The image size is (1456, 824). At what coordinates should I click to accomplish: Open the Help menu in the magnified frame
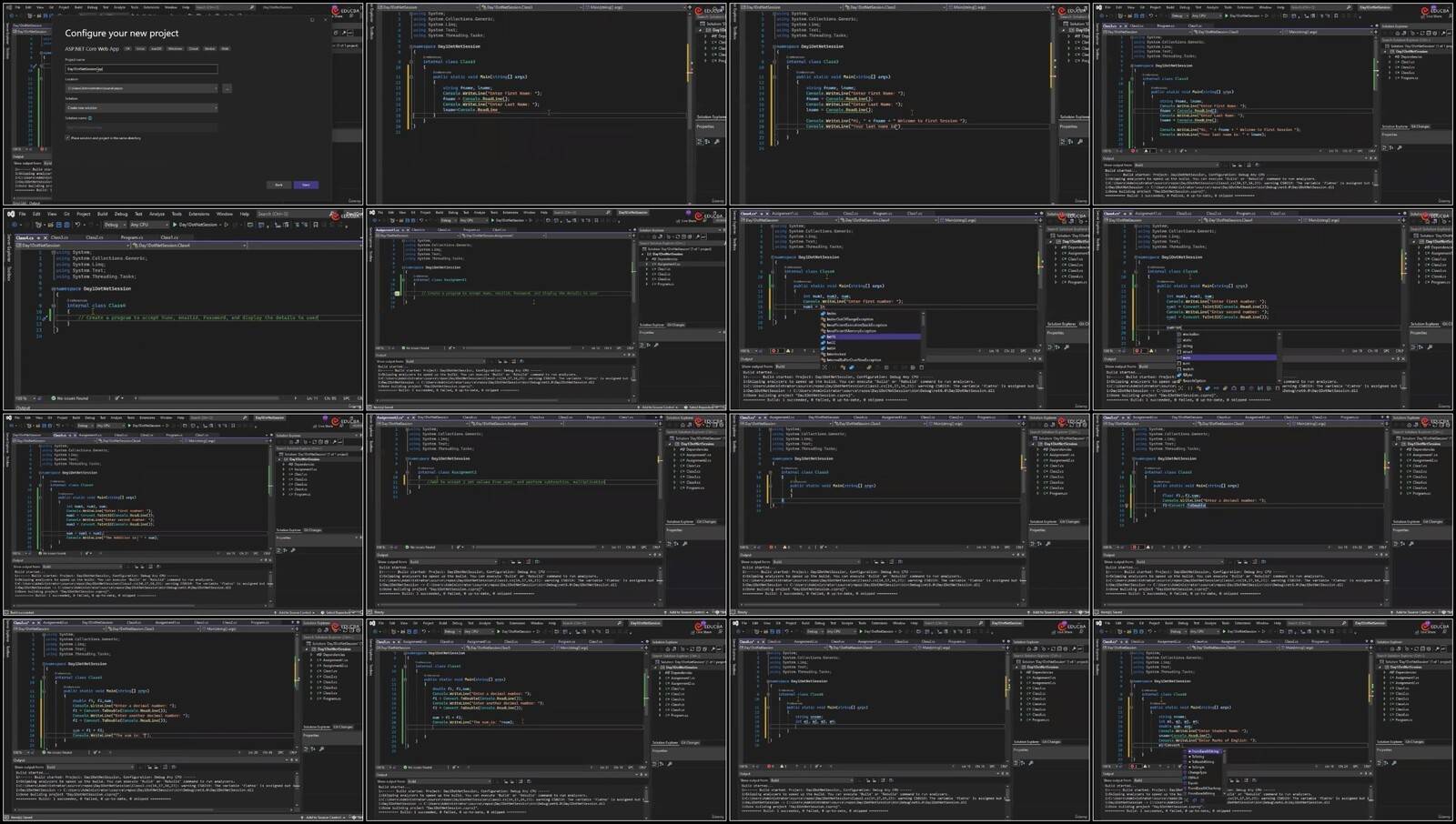(x=245, y=215)
